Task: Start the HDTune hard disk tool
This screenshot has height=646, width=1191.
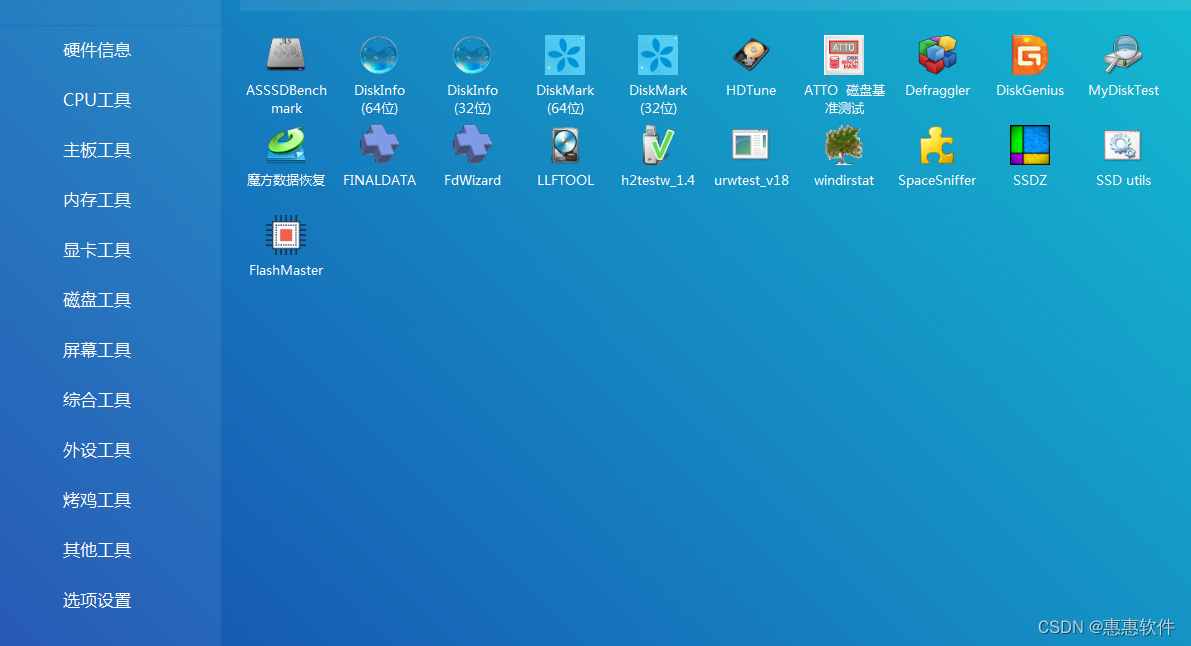Action: (750, 55)
